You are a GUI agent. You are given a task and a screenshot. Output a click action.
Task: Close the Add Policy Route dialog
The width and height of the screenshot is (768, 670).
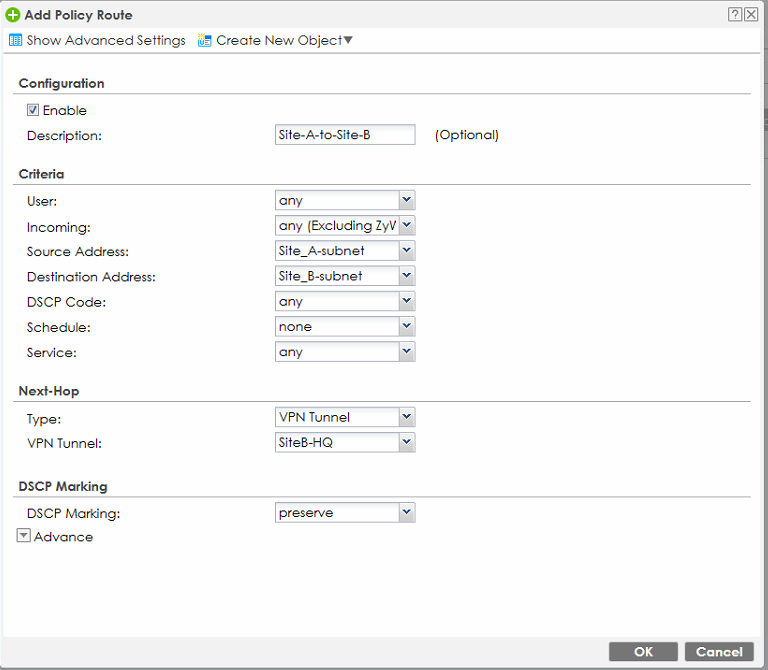point(750,14)
